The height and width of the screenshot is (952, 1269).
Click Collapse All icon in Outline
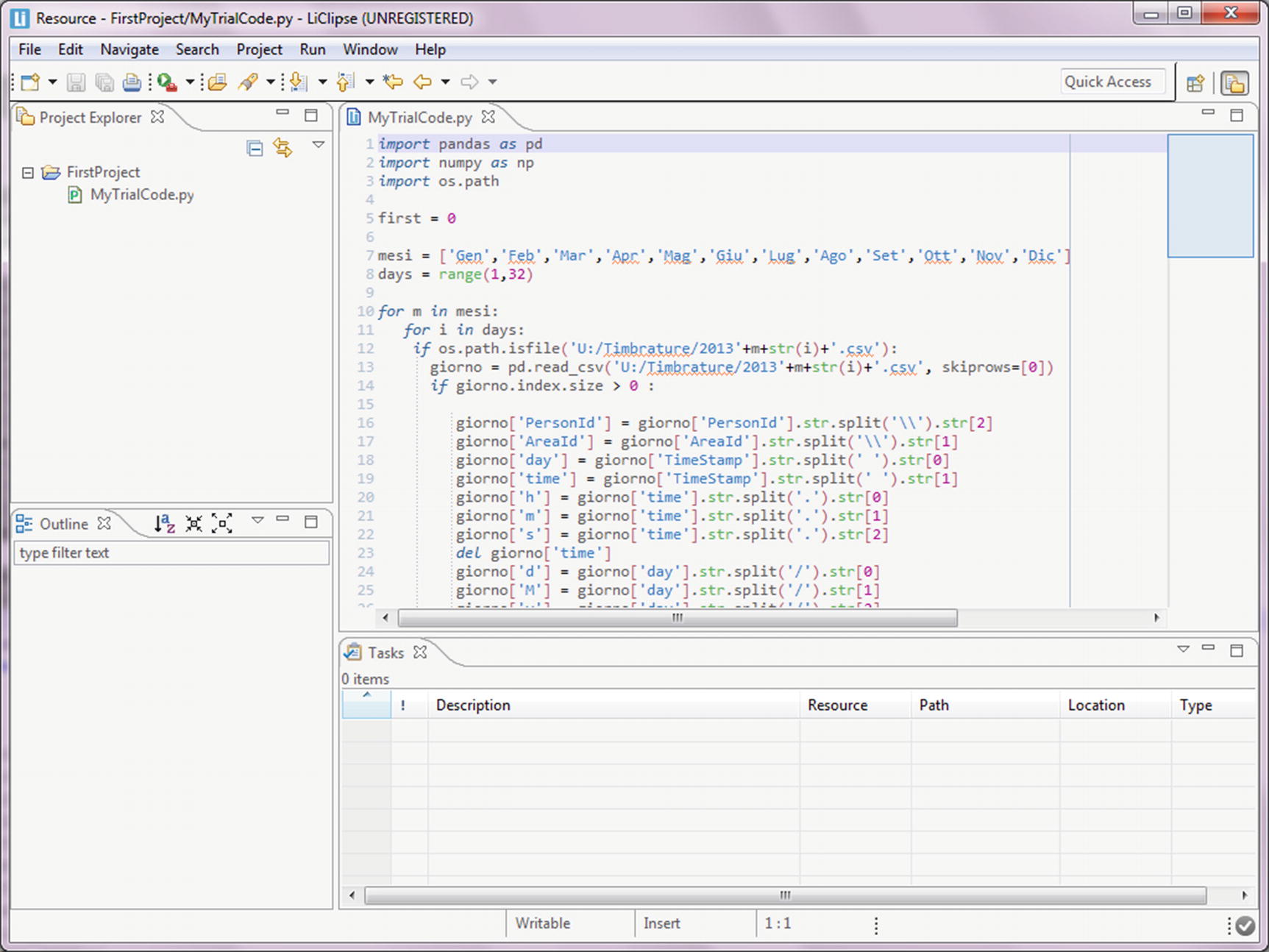click(x=193, y=524)
